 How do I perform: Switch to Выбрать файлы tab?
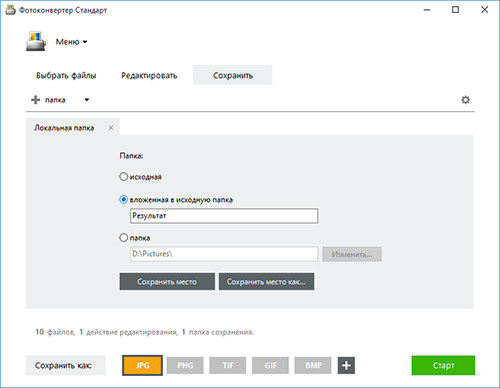click(66, 75)
